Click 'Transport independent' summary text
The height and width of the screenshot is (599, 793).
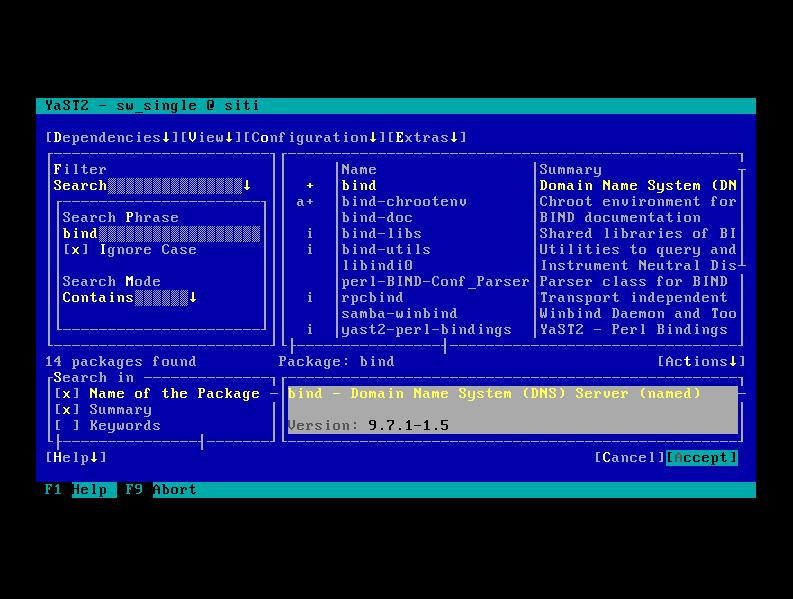click(x=633, y=297)
